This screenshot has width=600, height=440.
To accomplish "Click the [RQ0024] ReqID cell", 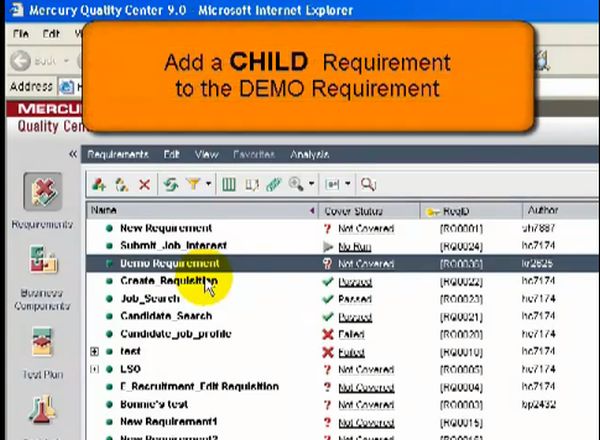I will pos(461,246).
